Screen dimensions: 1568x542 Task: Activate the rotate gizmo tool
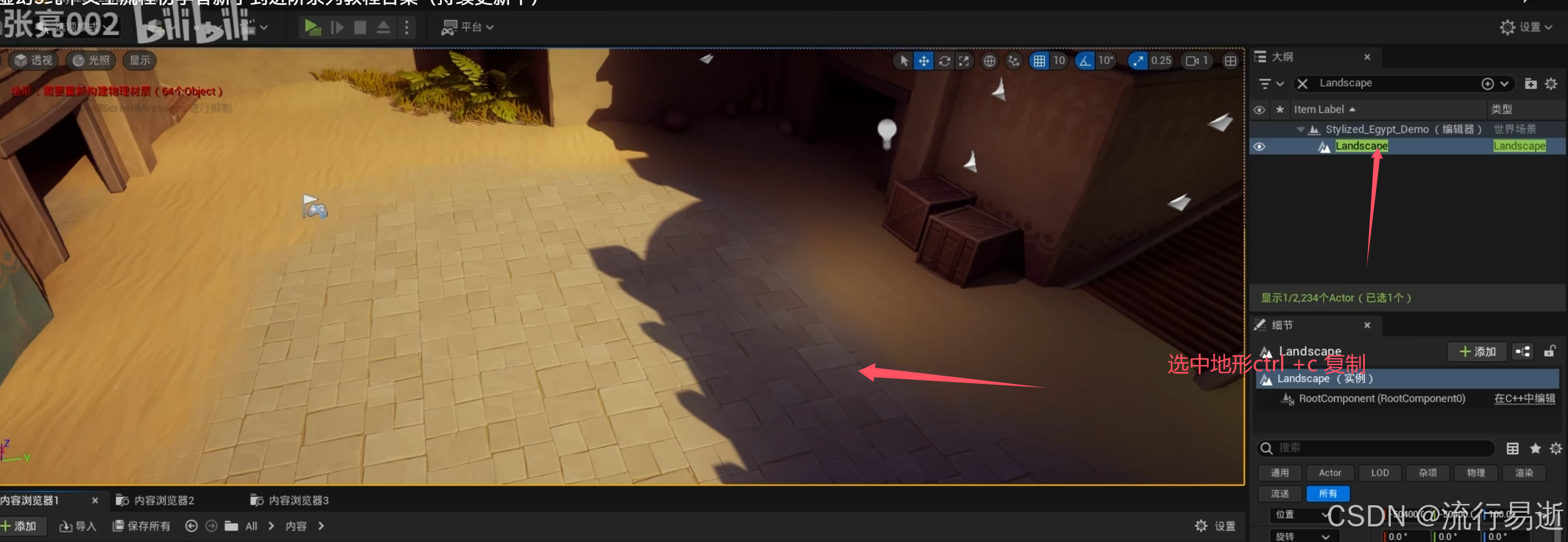944,60
